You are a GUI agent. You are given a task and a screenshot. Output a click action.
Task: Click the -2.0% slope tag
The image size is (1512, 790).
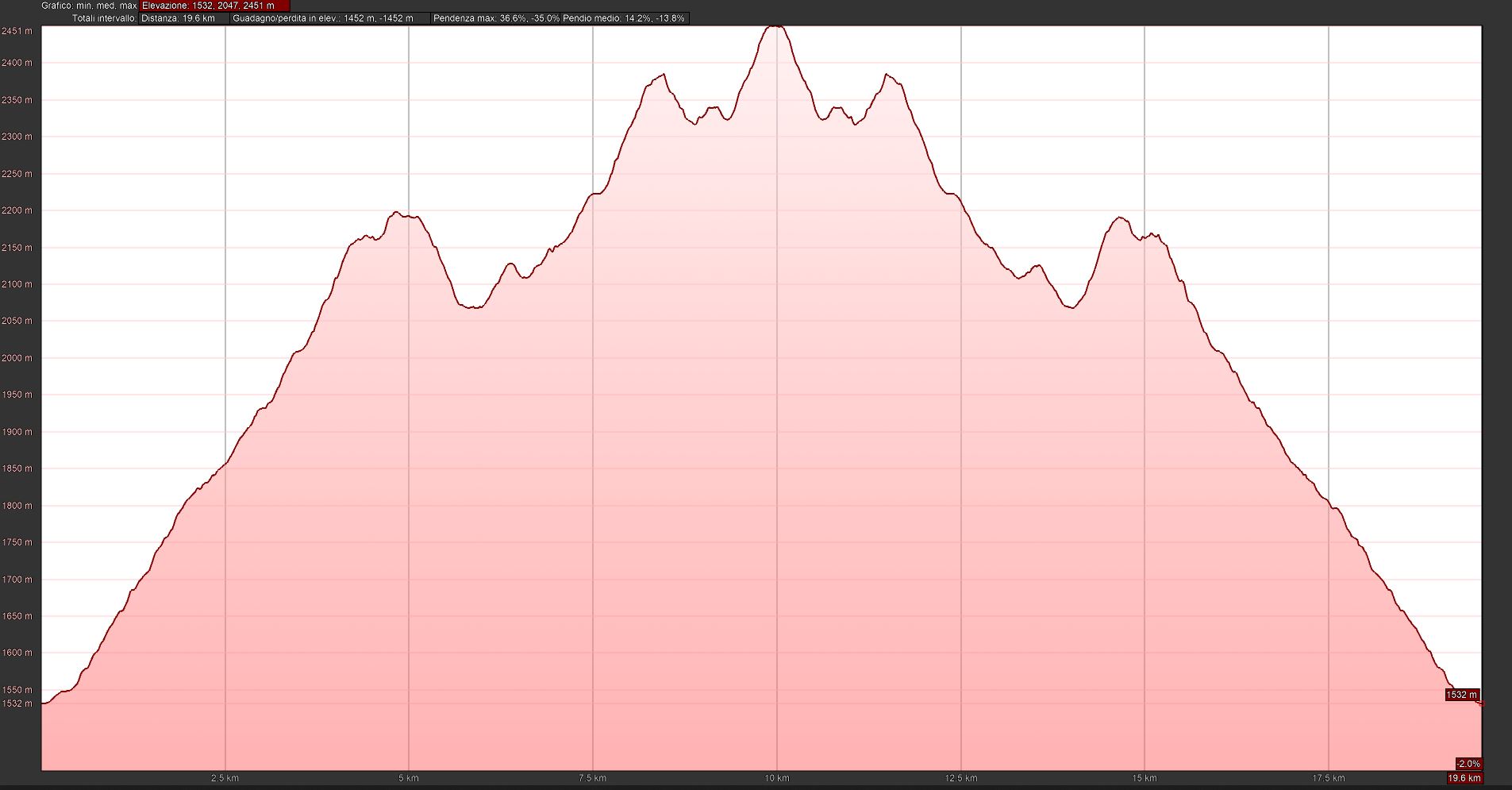click(x=1468, y=764)
